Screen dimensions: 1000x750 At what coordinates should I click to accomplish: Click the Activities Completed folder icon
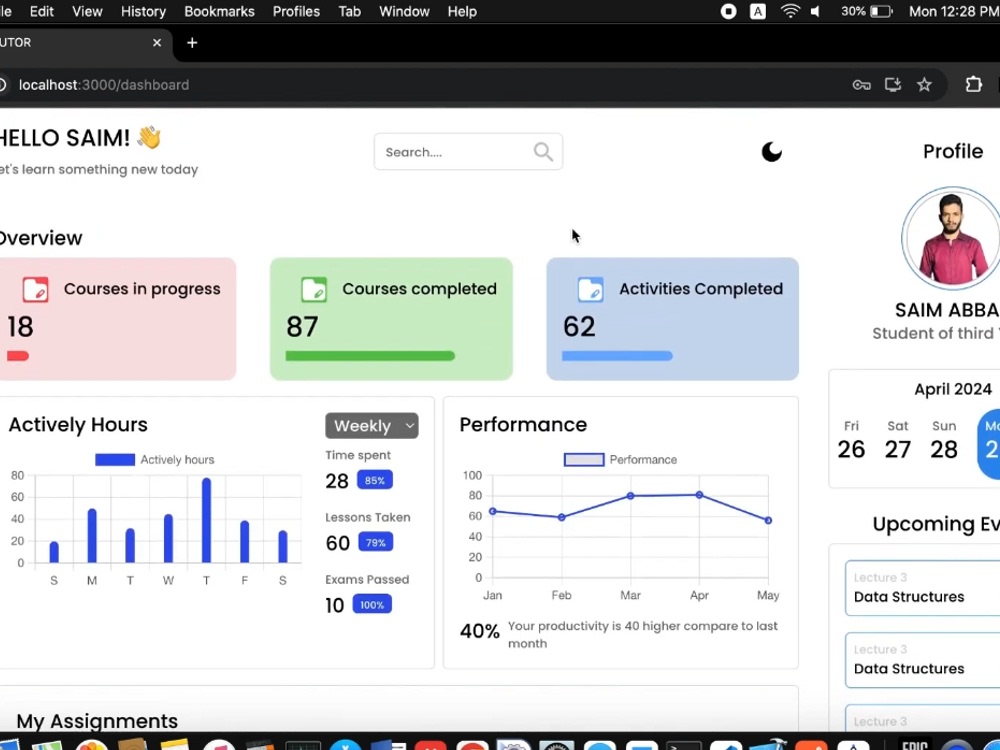[591, 289]
